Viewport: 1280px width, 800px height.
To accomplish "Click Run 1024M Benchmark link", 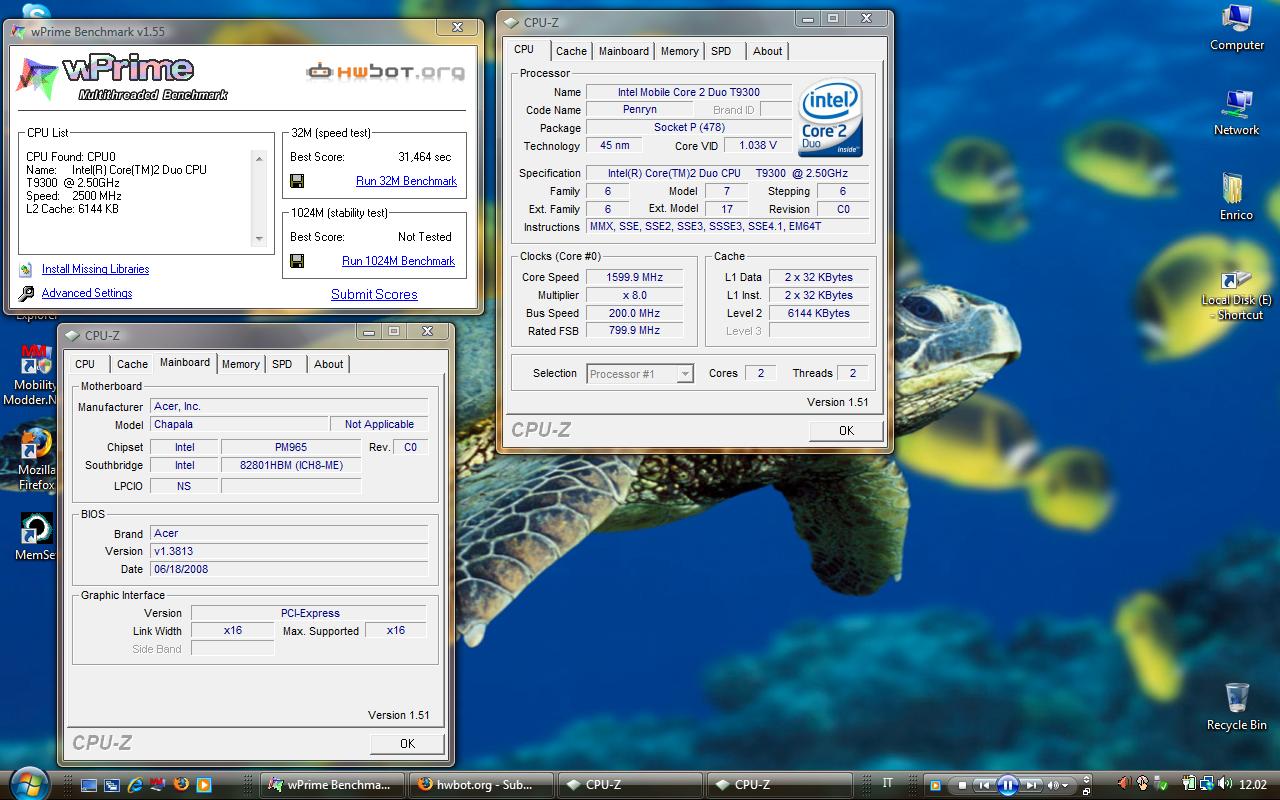I will [x=398, y=261].
